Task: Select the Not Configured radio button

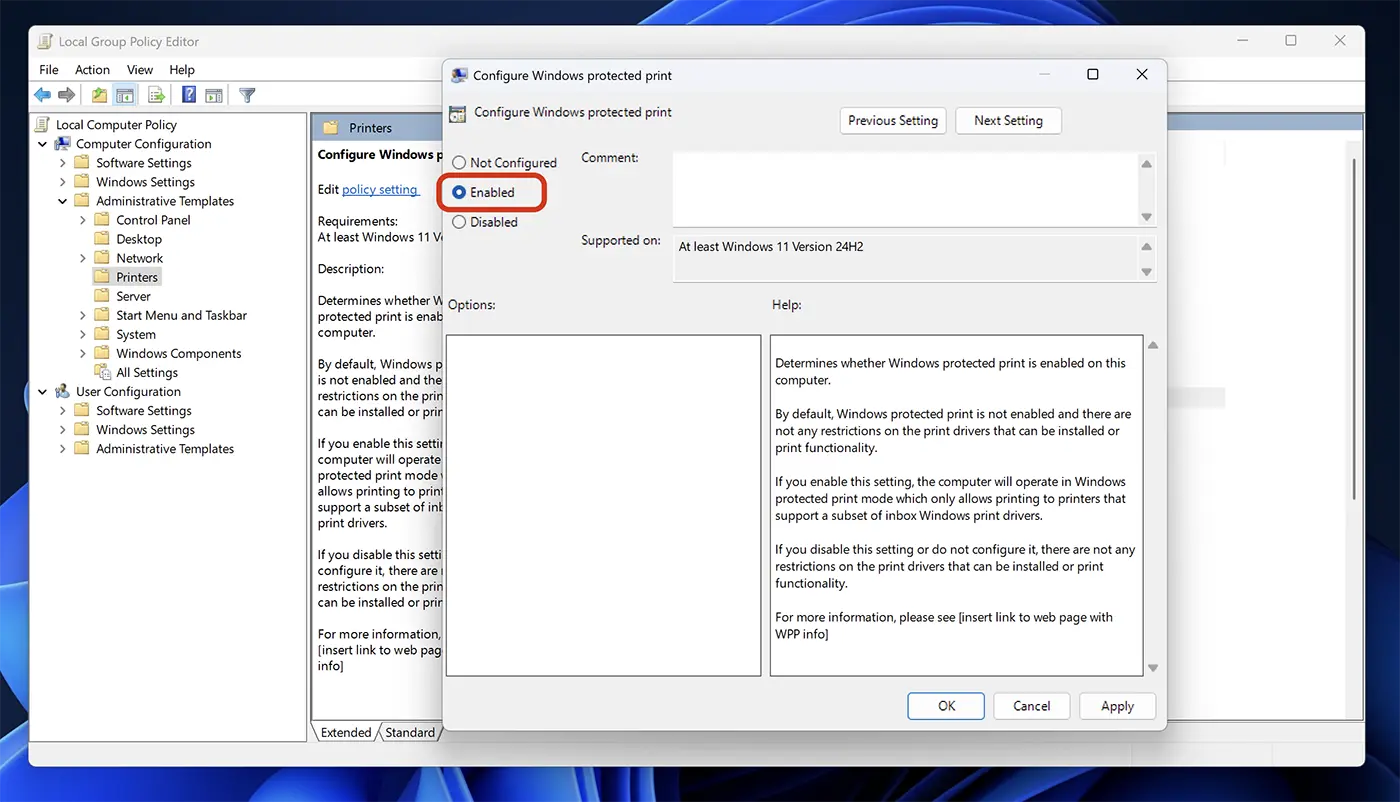Action: [x=459, y=163]
